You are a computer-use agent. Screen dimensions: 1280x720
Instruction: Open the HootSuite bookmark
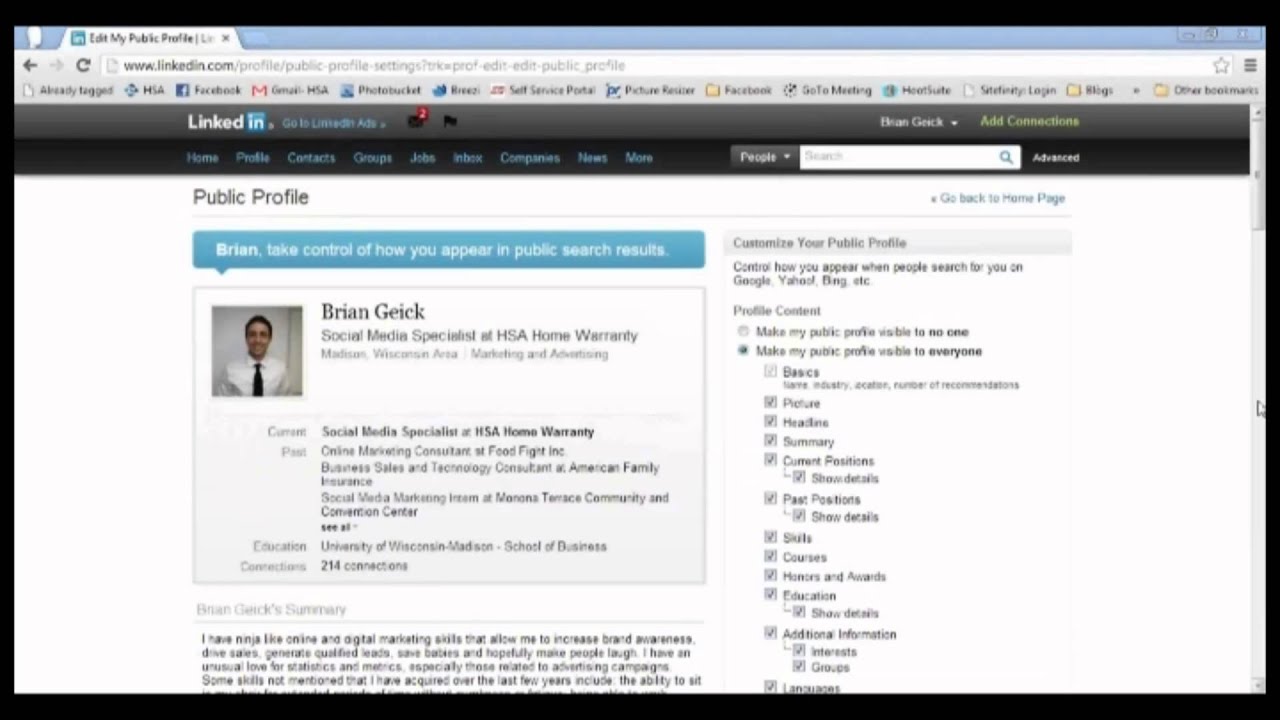[917, 90]
